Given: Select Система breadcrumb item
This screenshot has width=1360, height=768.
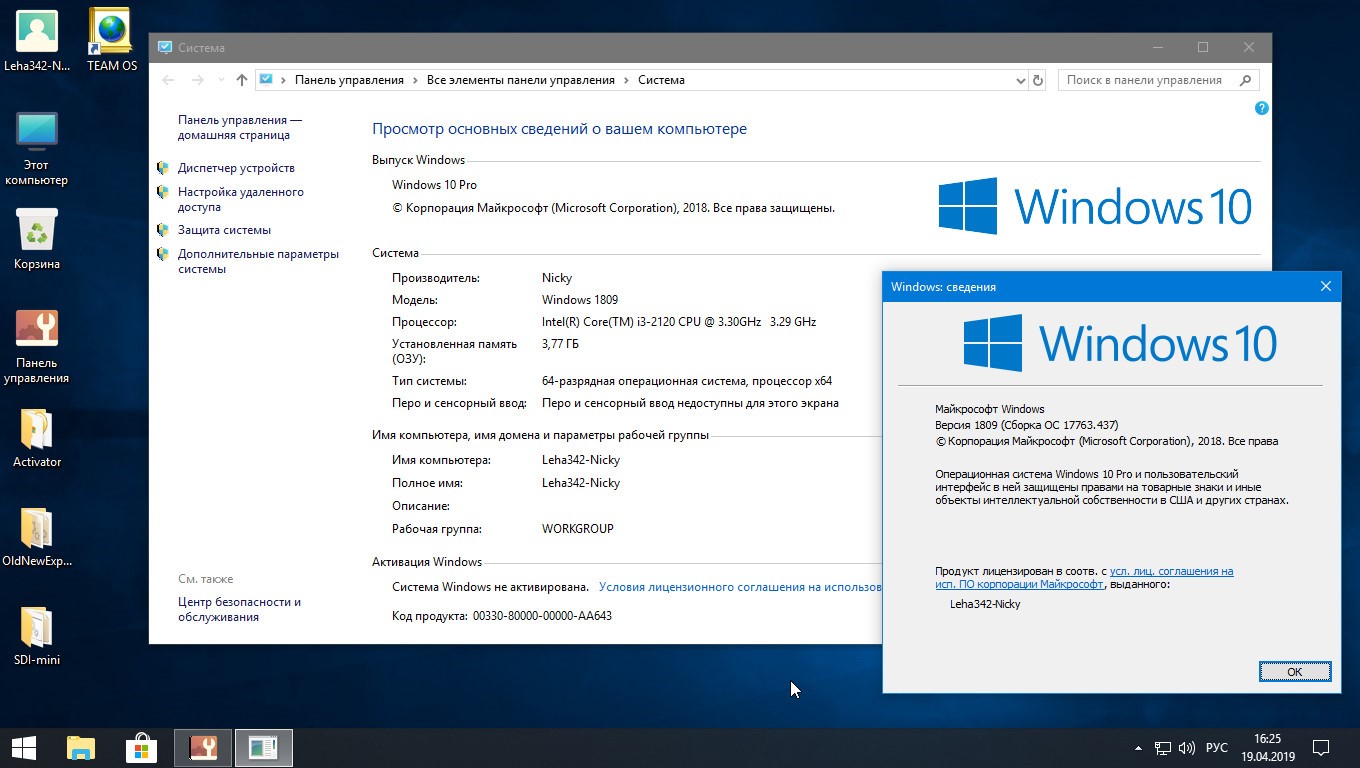Looking at the screenshot, I should pyautogui.click(x=661, y=80).
